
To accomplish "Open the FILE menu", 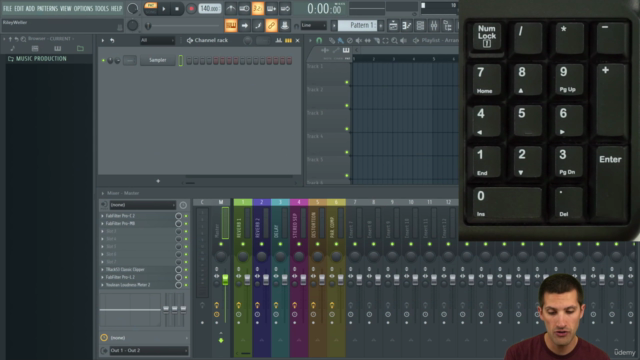I will [7, 9].
